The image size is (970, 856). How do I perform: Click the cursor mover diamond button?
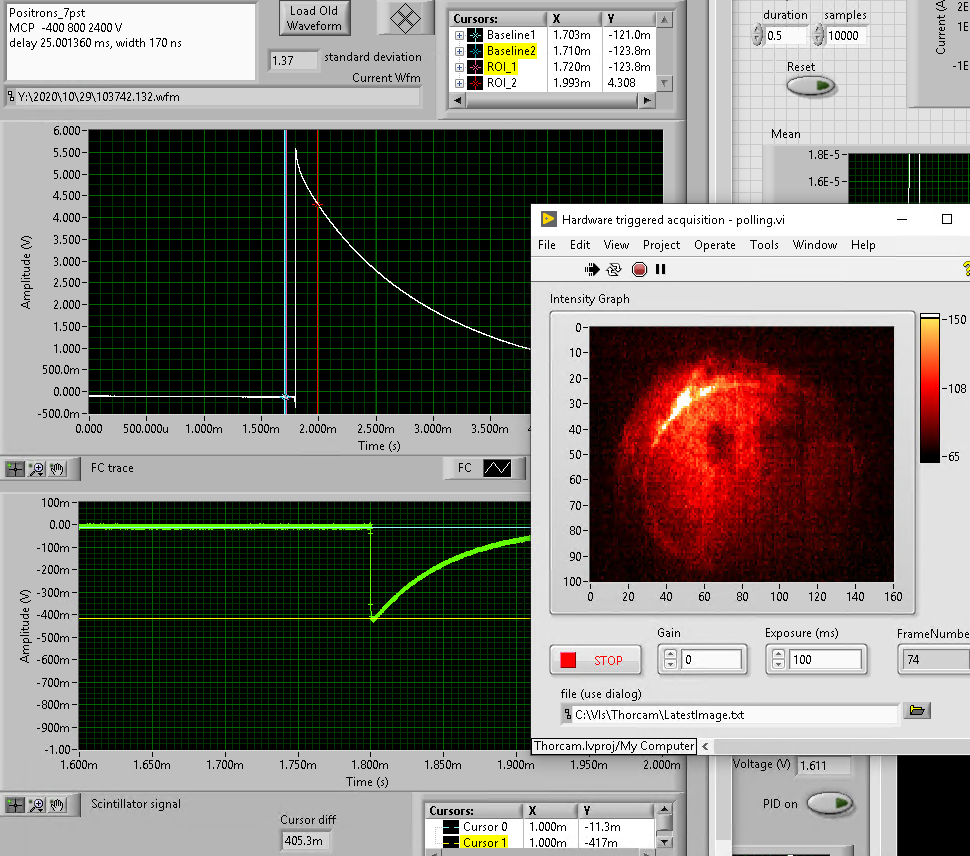click(x=403, y=17)
